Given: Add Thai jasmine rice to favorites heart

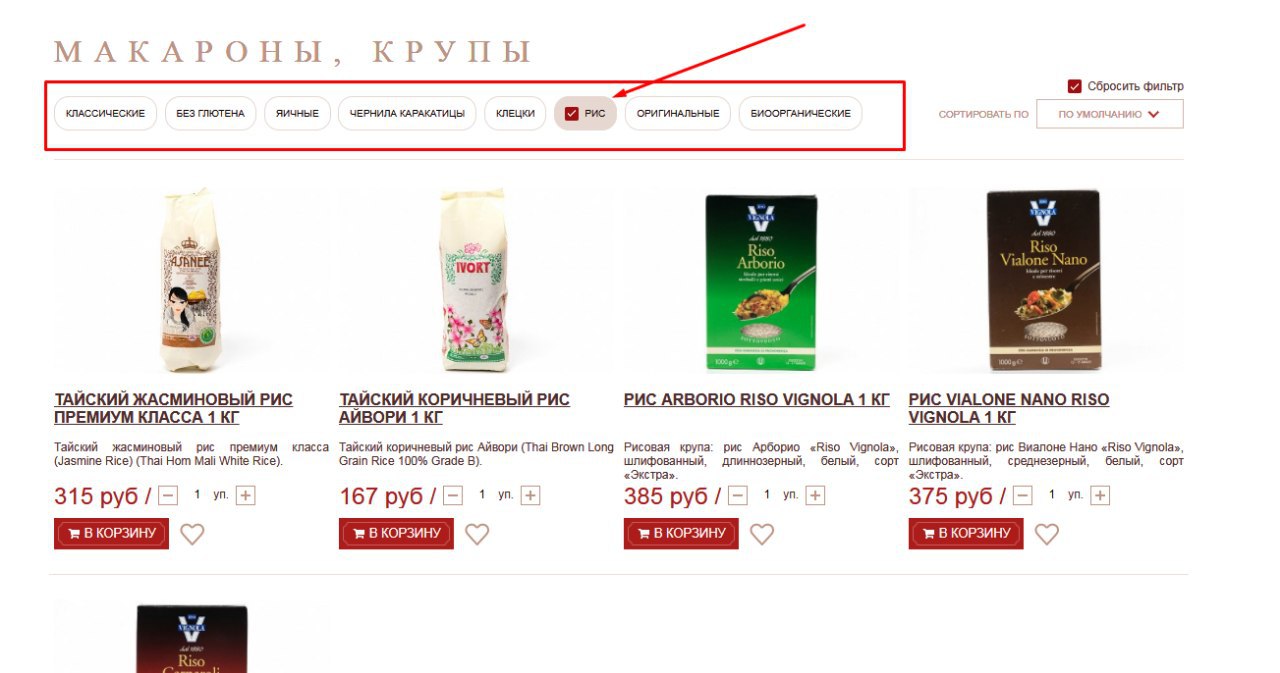Looking at the screenshot, I should coord(192,534).
